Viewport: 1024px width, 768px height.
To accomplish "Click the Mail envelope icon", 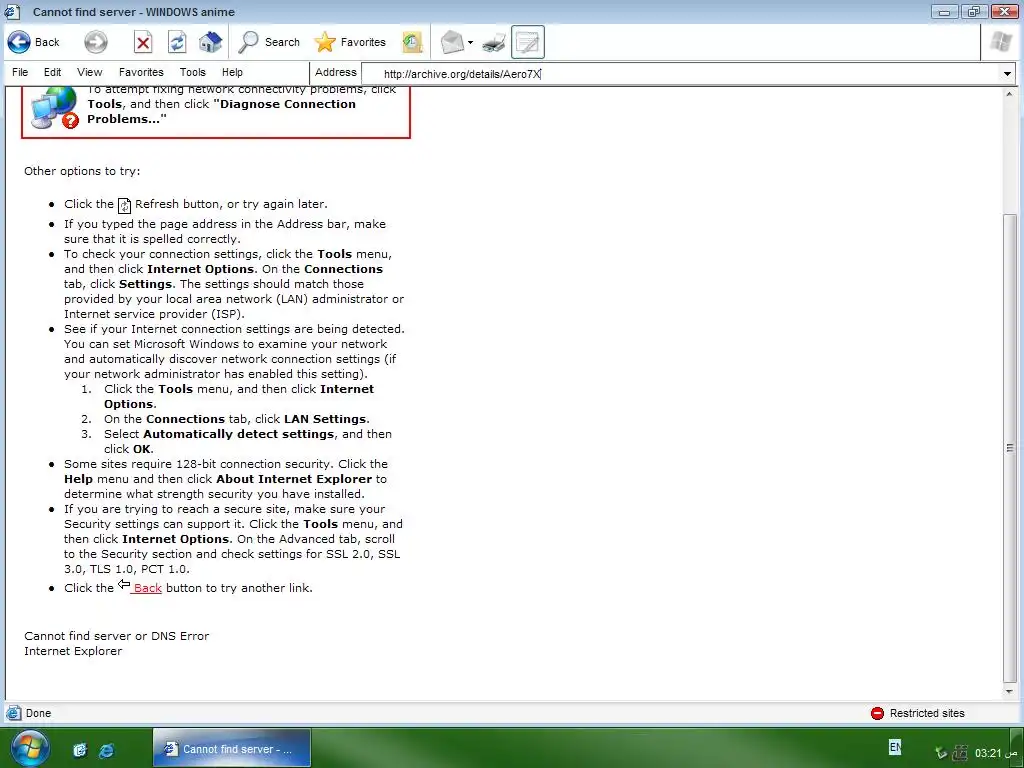I will [x=451, y=42].
